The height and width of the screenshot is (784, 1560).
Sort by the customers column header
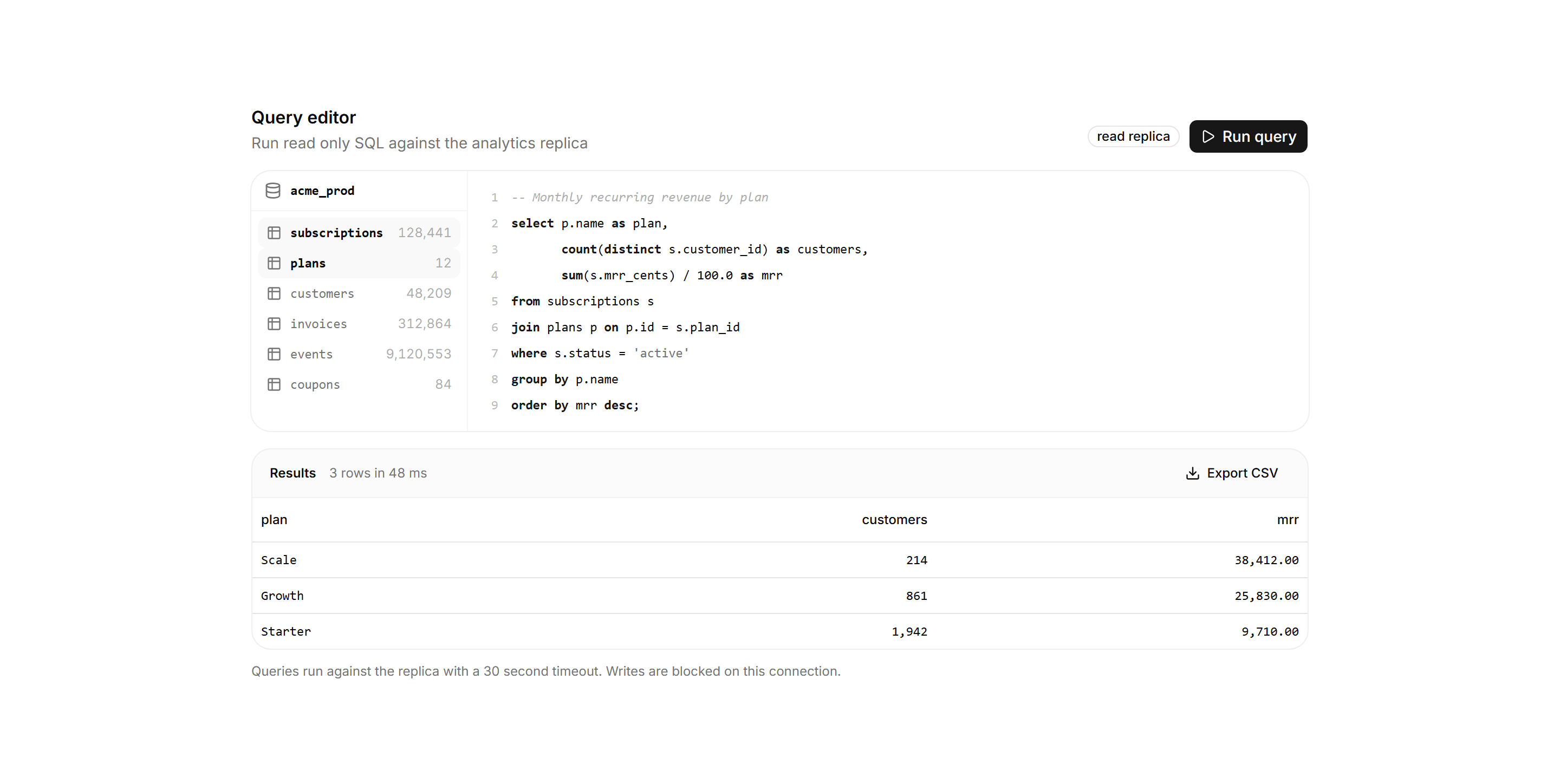pyautogui.click(x=894, y=520)
